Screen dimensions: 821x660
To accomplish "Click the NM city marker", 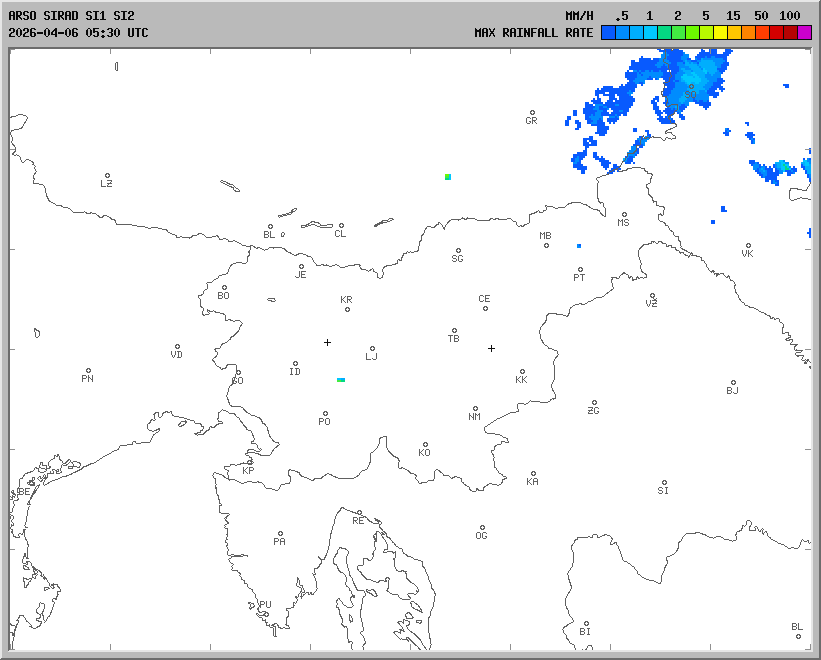I will [475, 409].
